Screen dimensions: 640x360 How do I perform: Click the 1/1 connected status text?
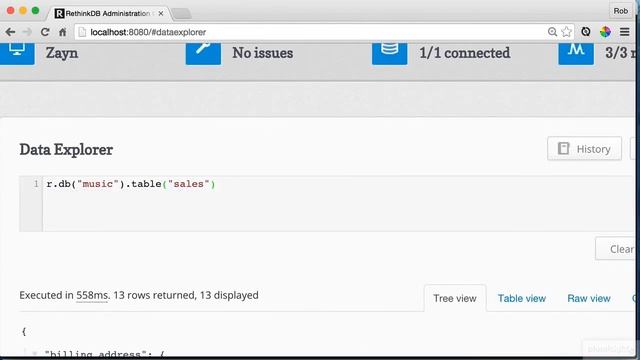click(x=464, y=53)
